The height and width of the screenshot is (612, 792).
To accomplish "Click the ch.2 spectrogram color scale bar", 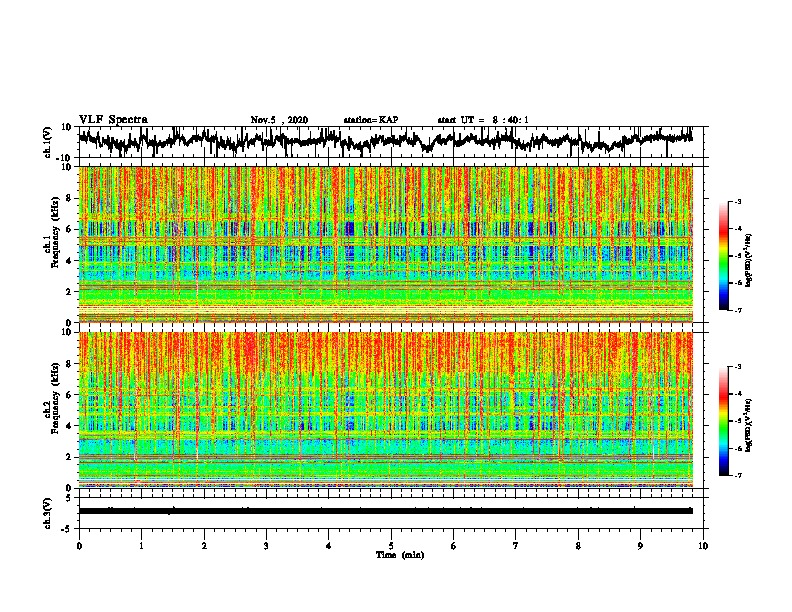I will [723, 421].
